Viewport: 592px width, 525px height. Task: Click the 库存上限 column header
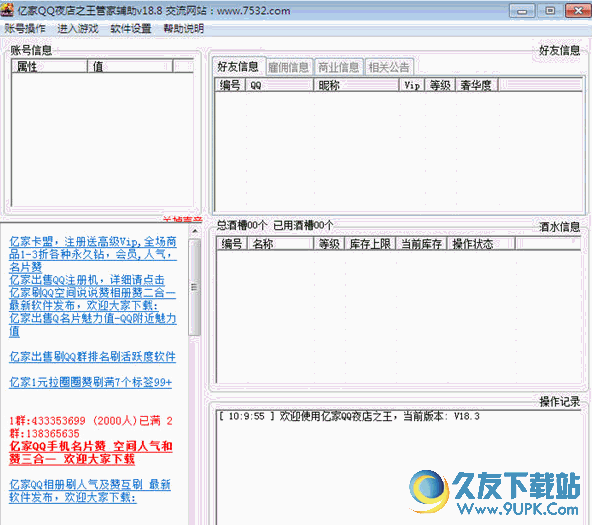pos(370,244)
